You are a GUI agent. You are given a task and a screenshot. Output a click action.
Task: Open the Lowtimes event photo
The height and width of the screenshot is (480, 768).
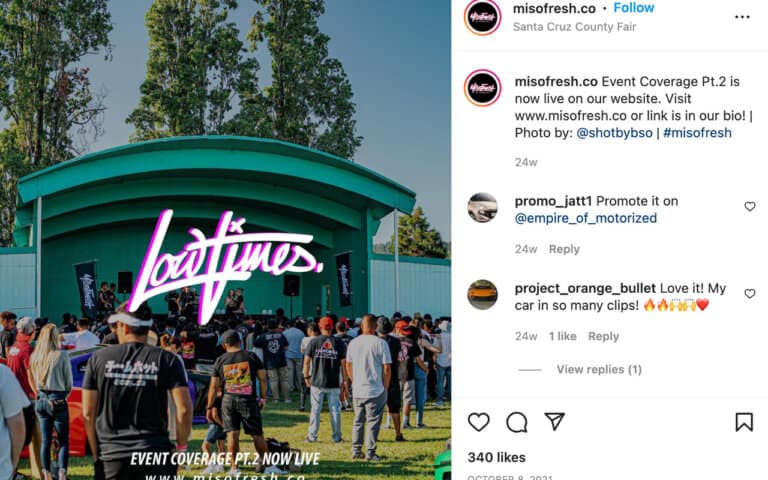(225, 240)
